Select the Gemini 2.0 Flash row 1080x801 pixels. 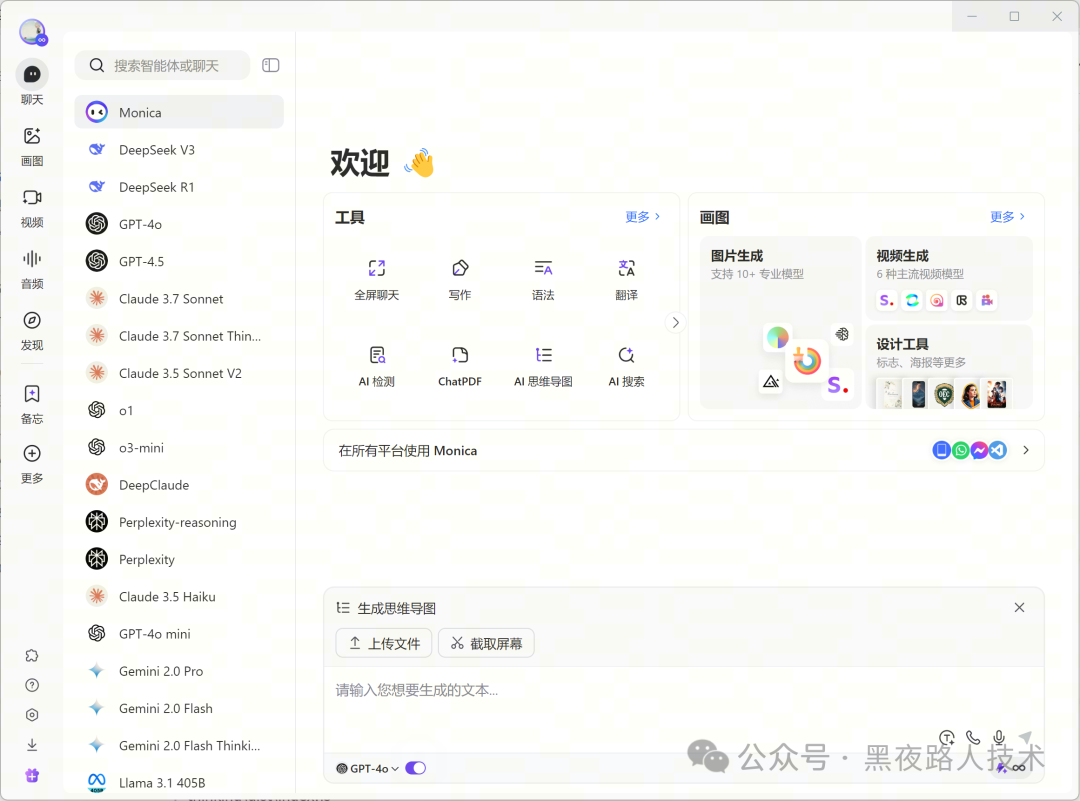[179, 707]
